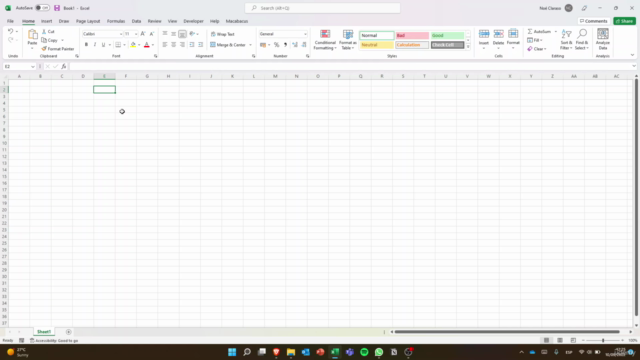This screenshot has width=640, height=360.
Task: Click Increase Decimal icon
Action: click(295, 45)
